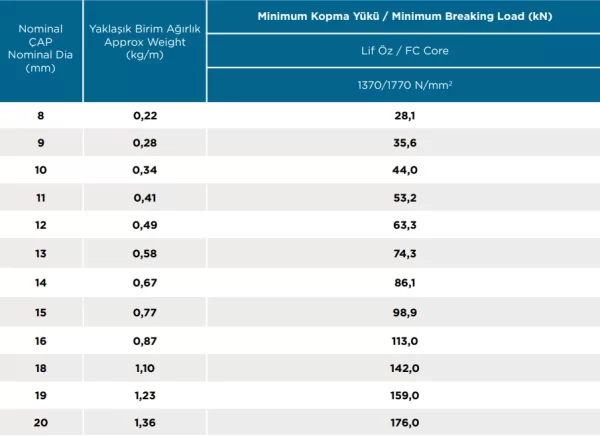
Task: Click breaking load value 98,9
Action: [x=405, y=312]
